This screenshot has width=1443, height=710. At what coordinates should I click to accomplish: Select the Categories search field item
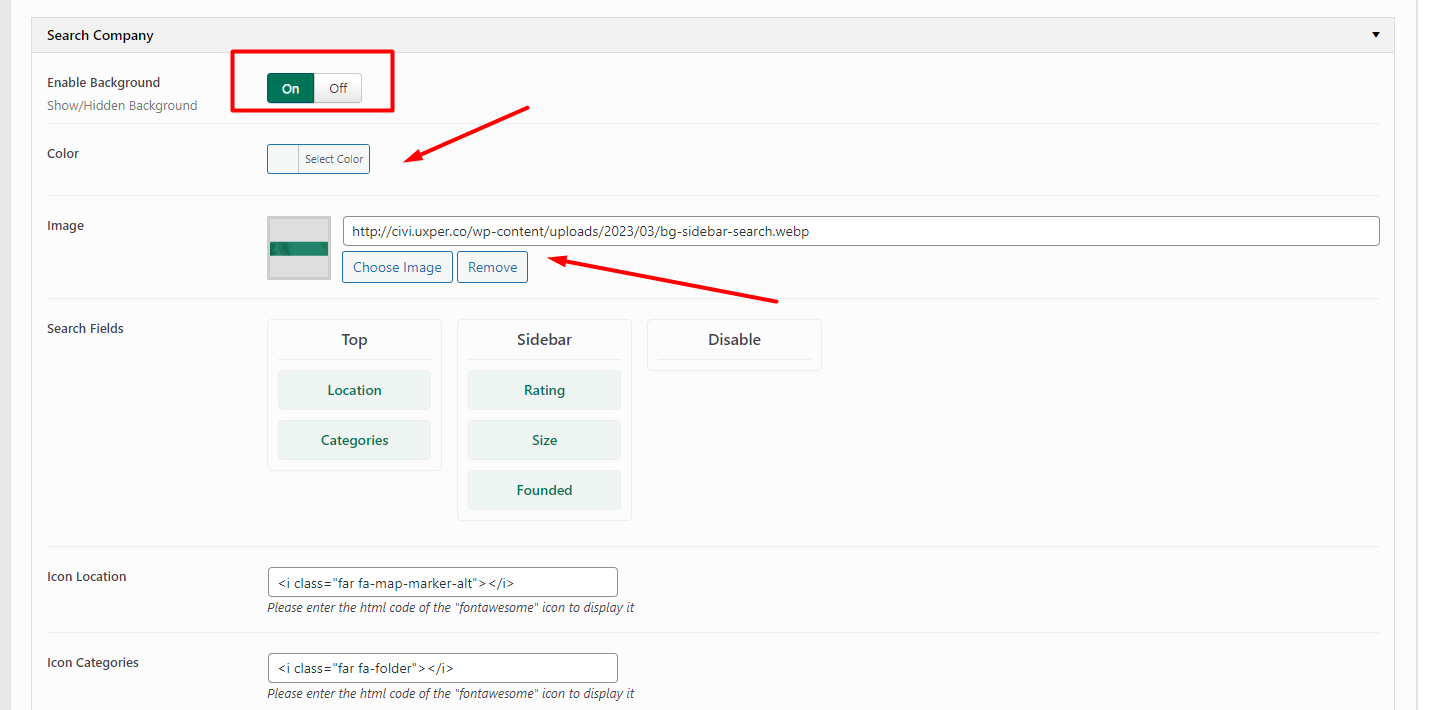(x=354, y=440)
